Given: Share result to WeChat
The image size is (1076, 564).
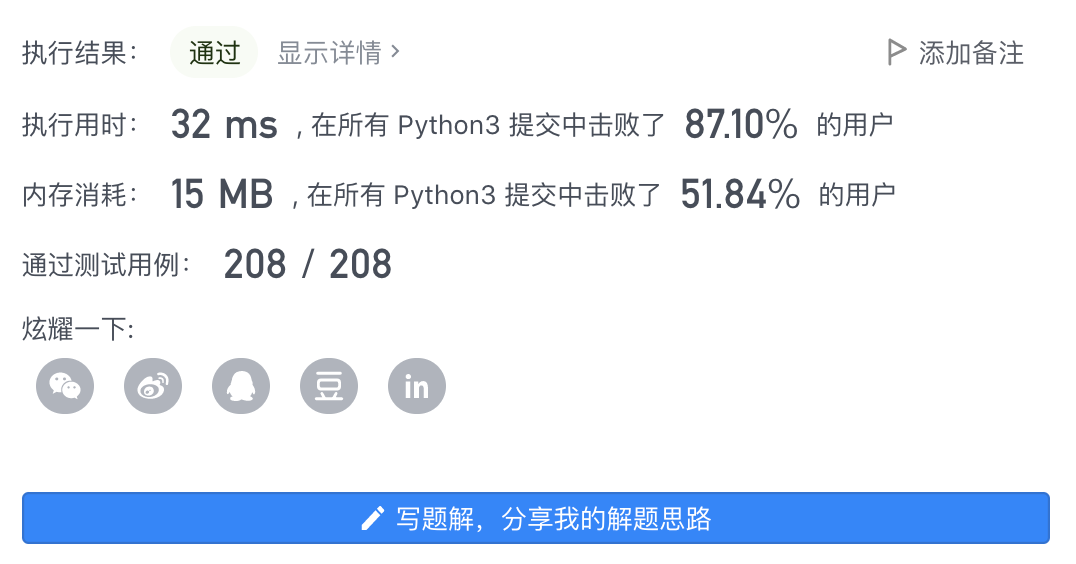Looking at the screenshot, I should pos(65,386).
